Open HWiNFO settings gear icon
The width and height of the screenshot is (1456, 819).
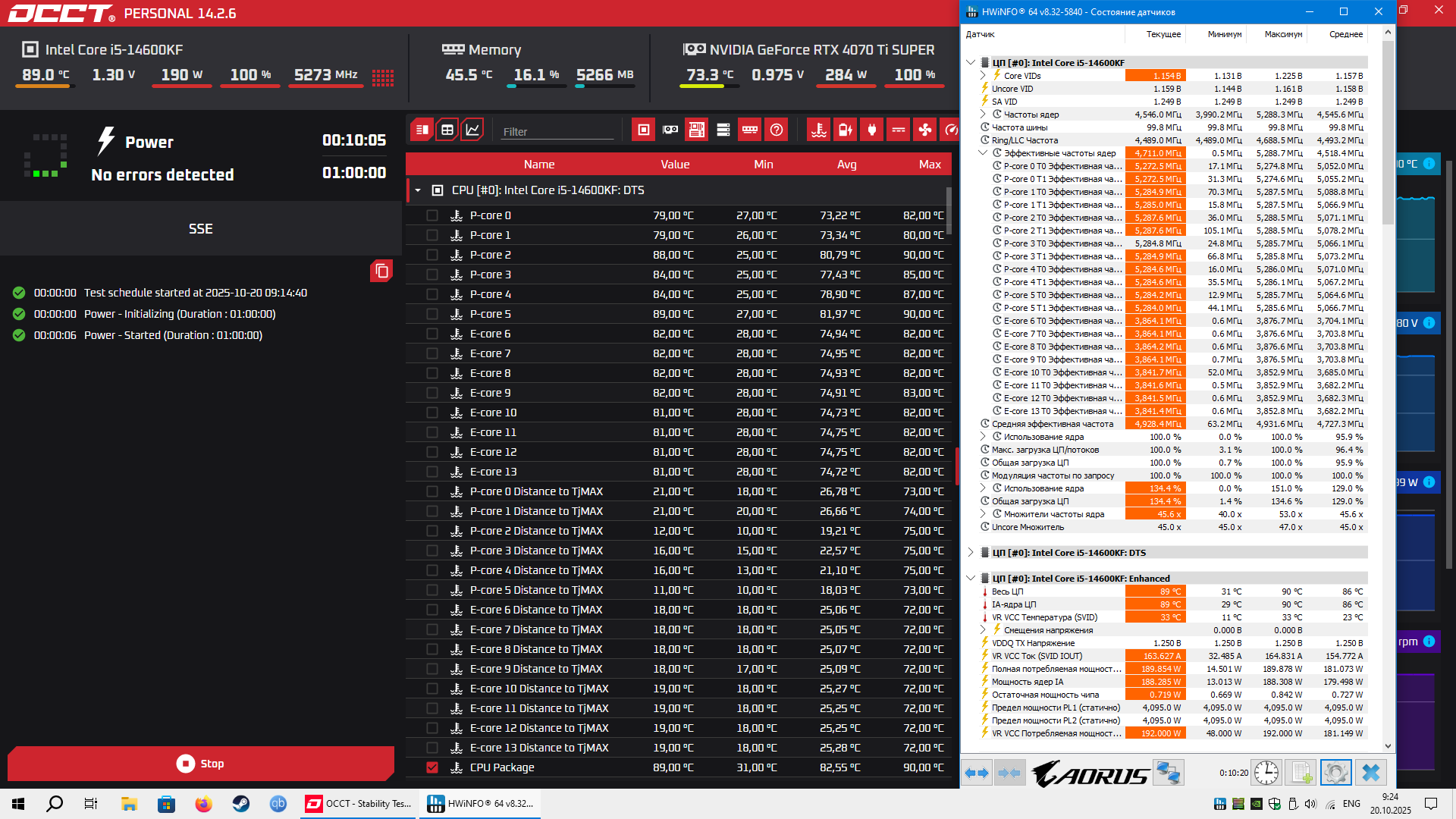pyautogui.click(x=1335, y=773)
